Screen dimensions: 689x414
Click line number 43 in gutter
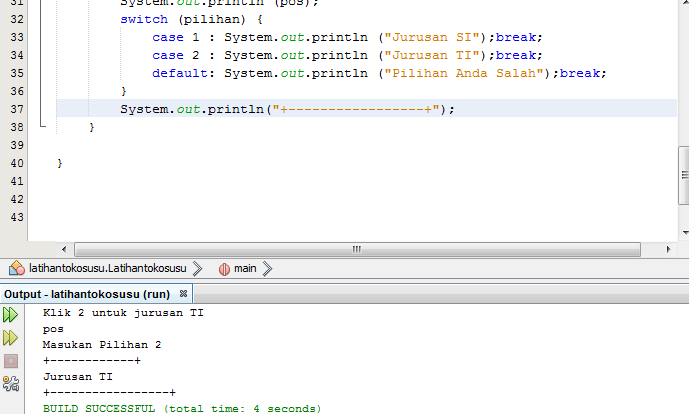(x=17, y=217)
